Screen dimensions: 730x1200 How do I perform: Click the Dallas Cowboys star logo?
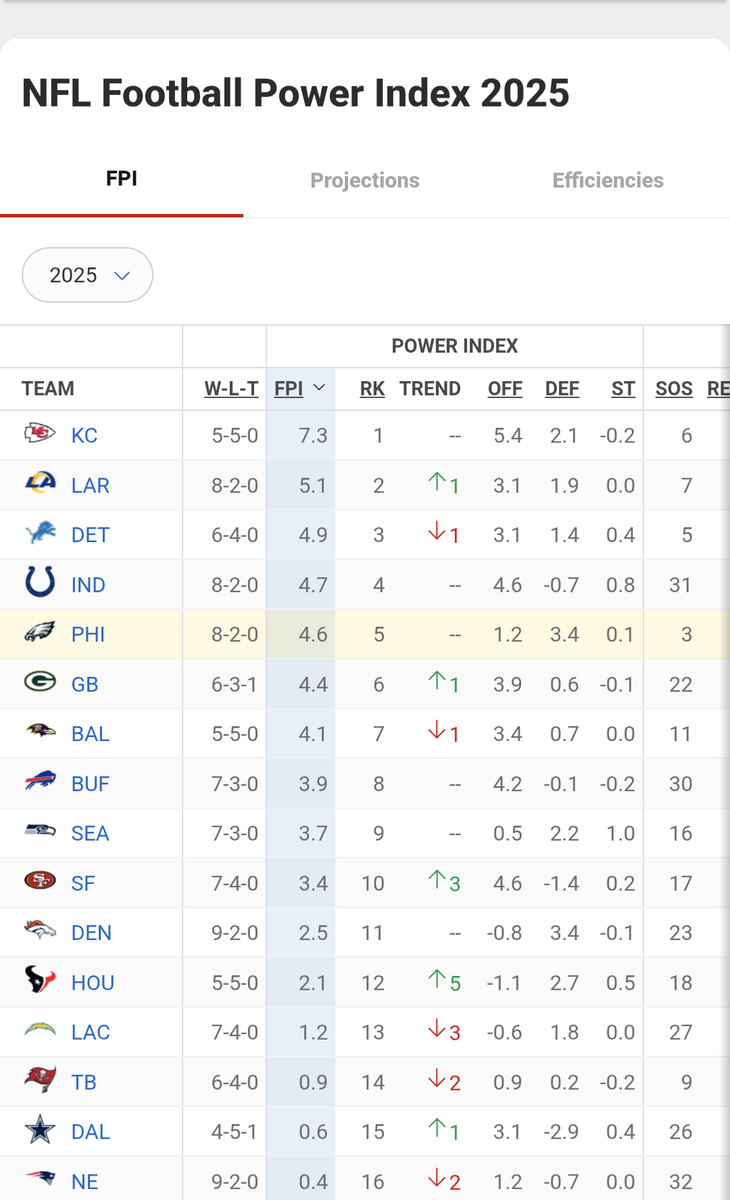pyautogui.click(x=40, y=1131)
